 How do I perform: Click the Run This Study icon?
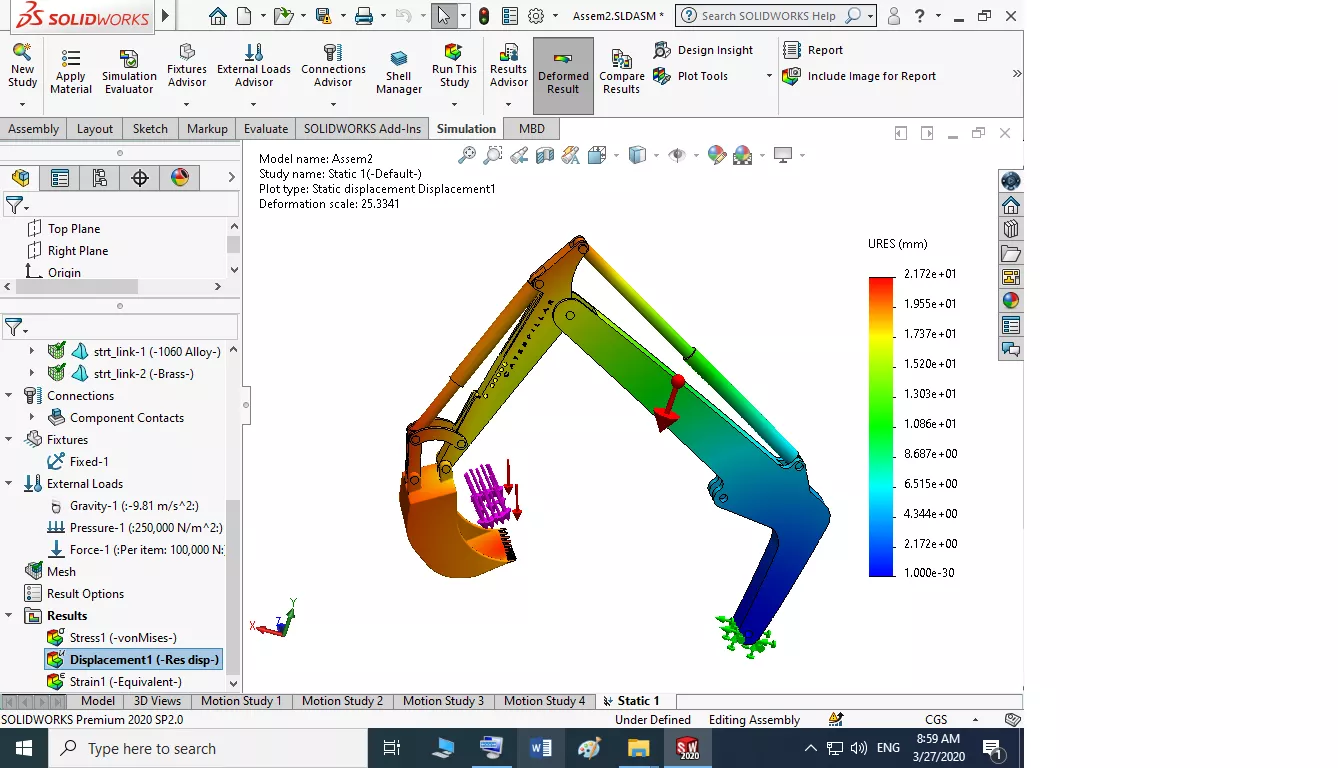click(x=454, y=53)
